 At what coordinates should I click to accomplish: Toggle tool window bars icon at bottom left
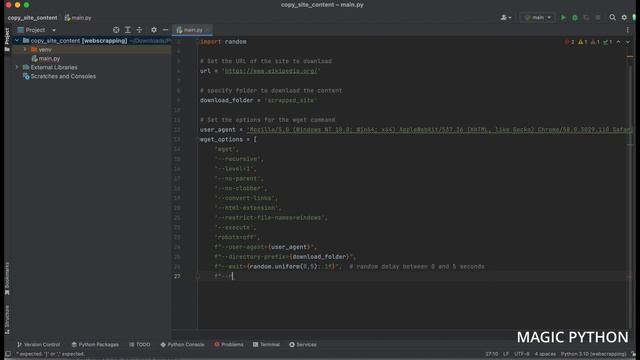point(8,354)
